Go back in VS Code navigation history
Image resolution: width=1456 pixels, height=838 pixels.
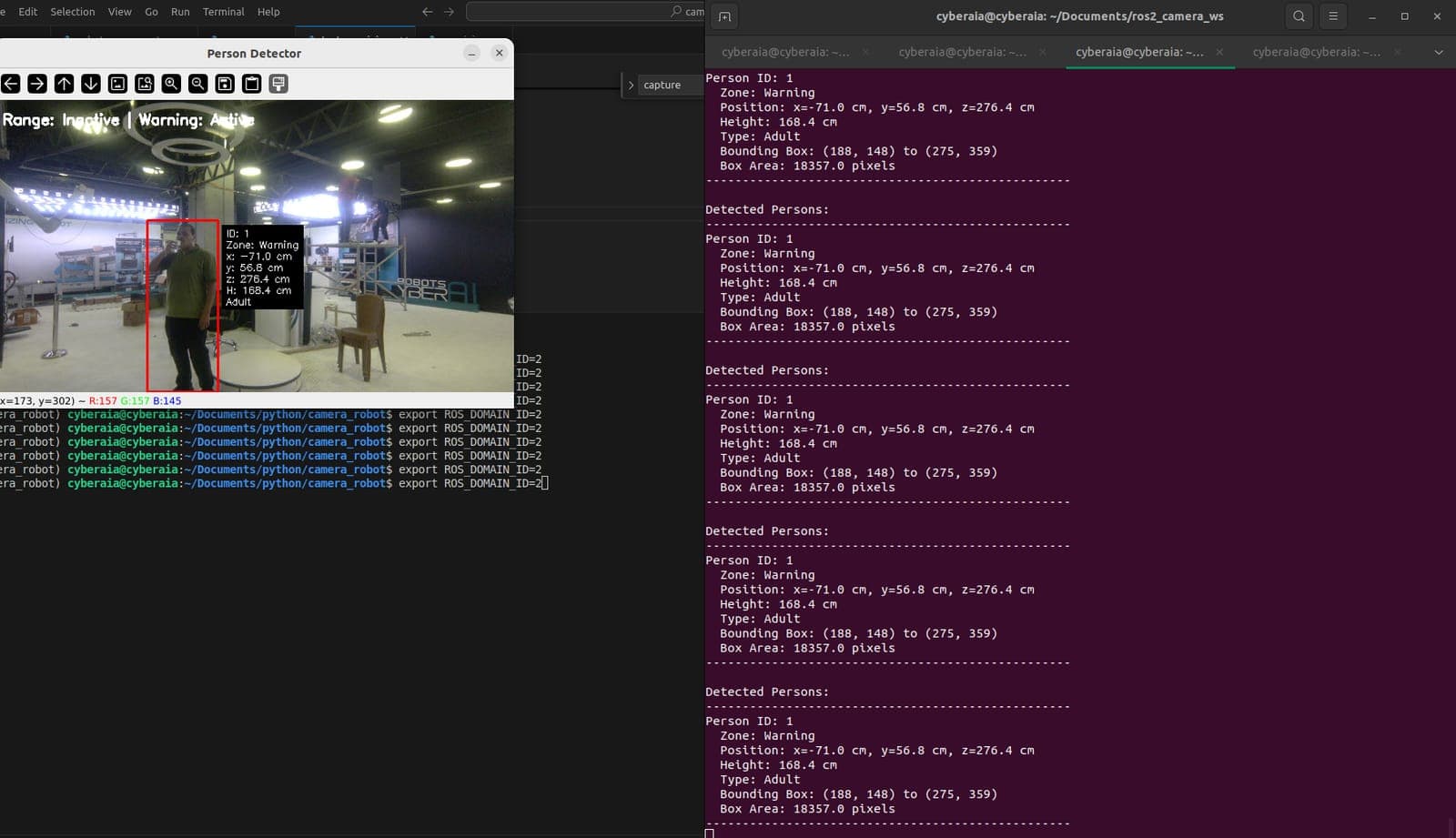click(427, 12)
